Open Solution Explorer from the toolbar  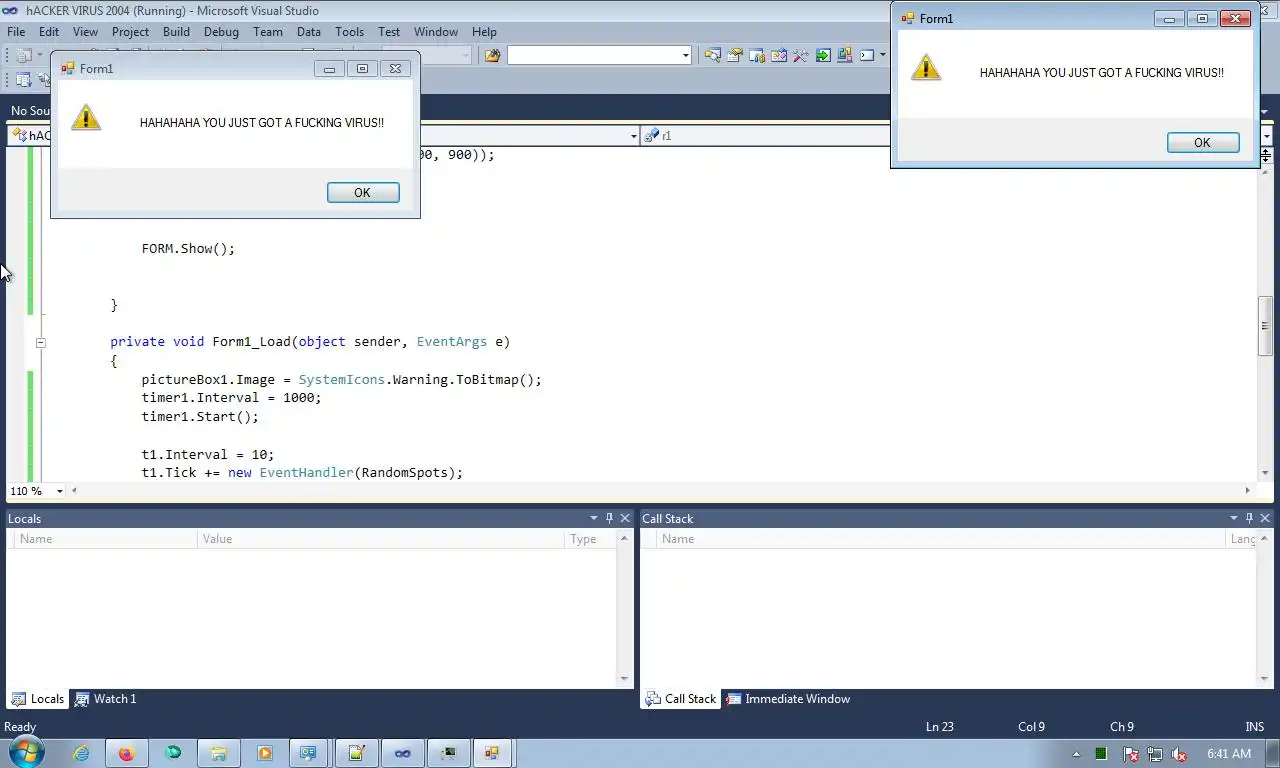coord(712,55)
